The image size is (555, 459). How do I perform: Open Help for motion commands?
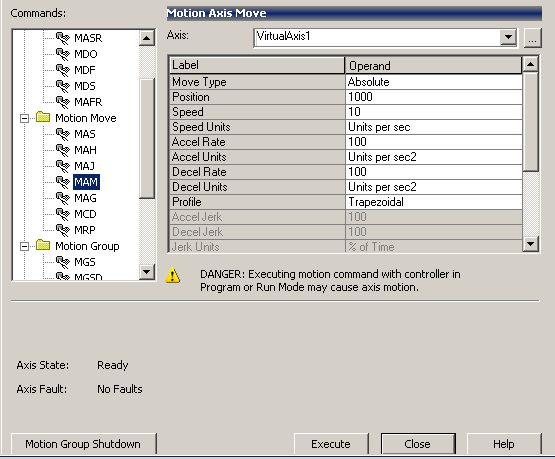(504, 444)
